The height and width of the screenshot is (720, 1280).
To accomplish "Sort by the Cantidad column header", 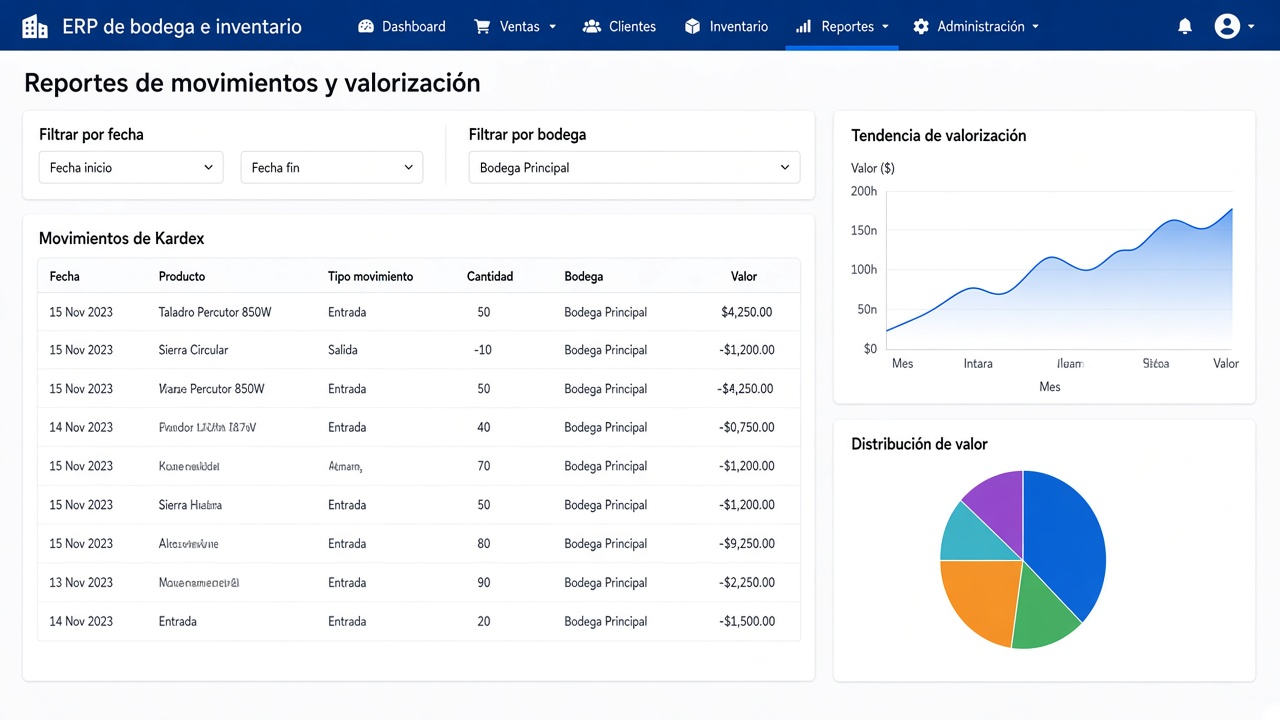I will [x=490, y=276].
